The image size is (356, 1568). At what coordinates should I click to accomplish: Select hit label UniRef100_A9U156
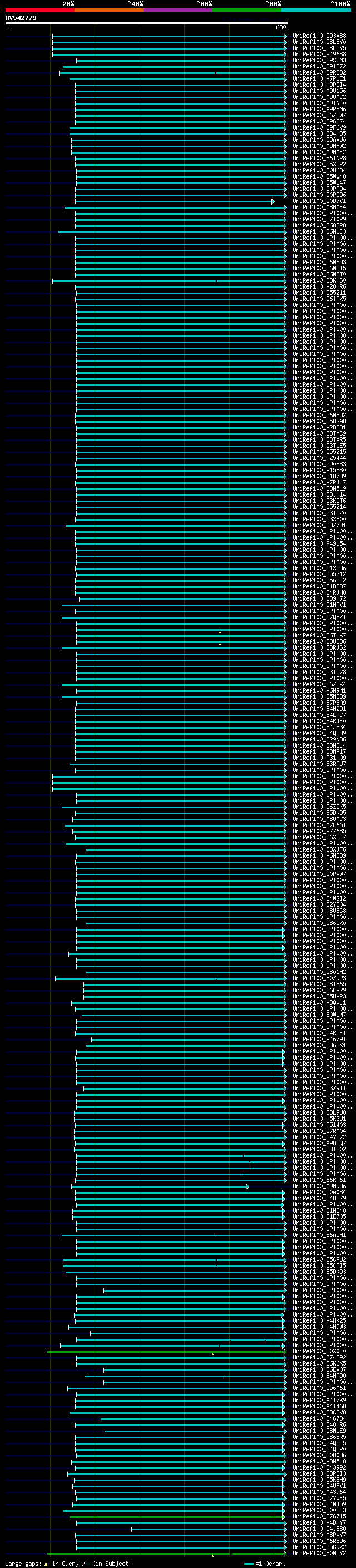pos(319,91)
